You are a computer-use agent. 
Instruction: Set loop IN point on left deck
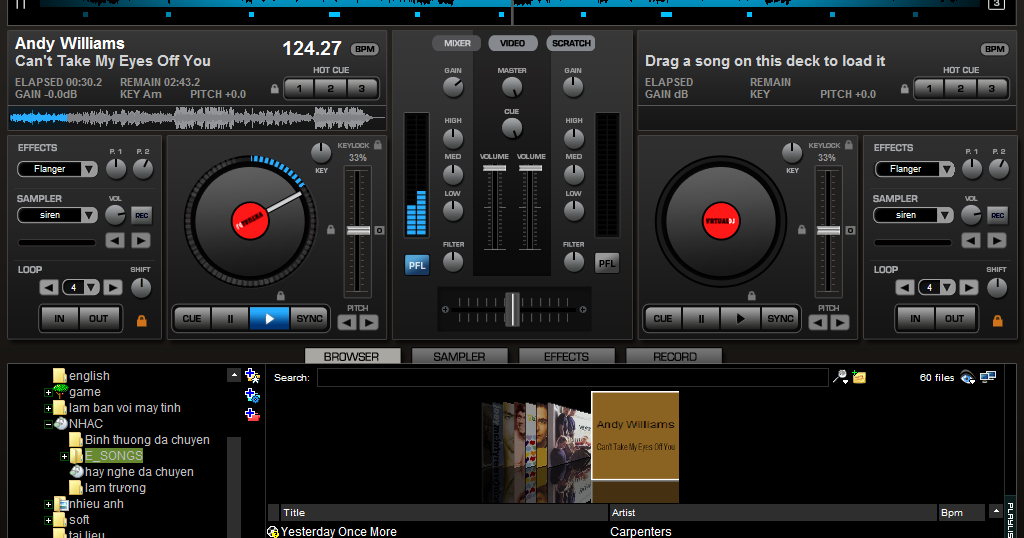[59, 319]
